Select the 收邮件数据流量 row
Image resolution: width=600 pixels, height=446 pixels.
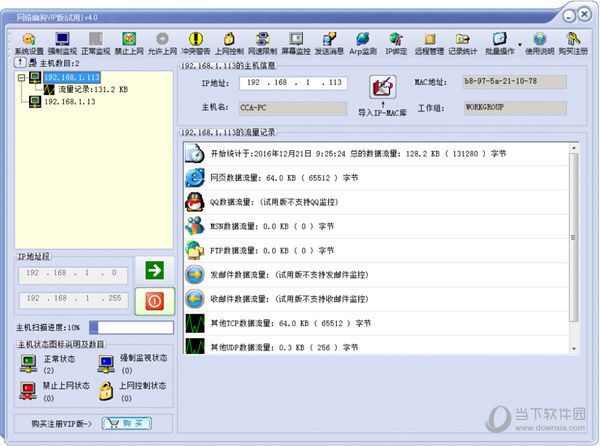[377, 299]
